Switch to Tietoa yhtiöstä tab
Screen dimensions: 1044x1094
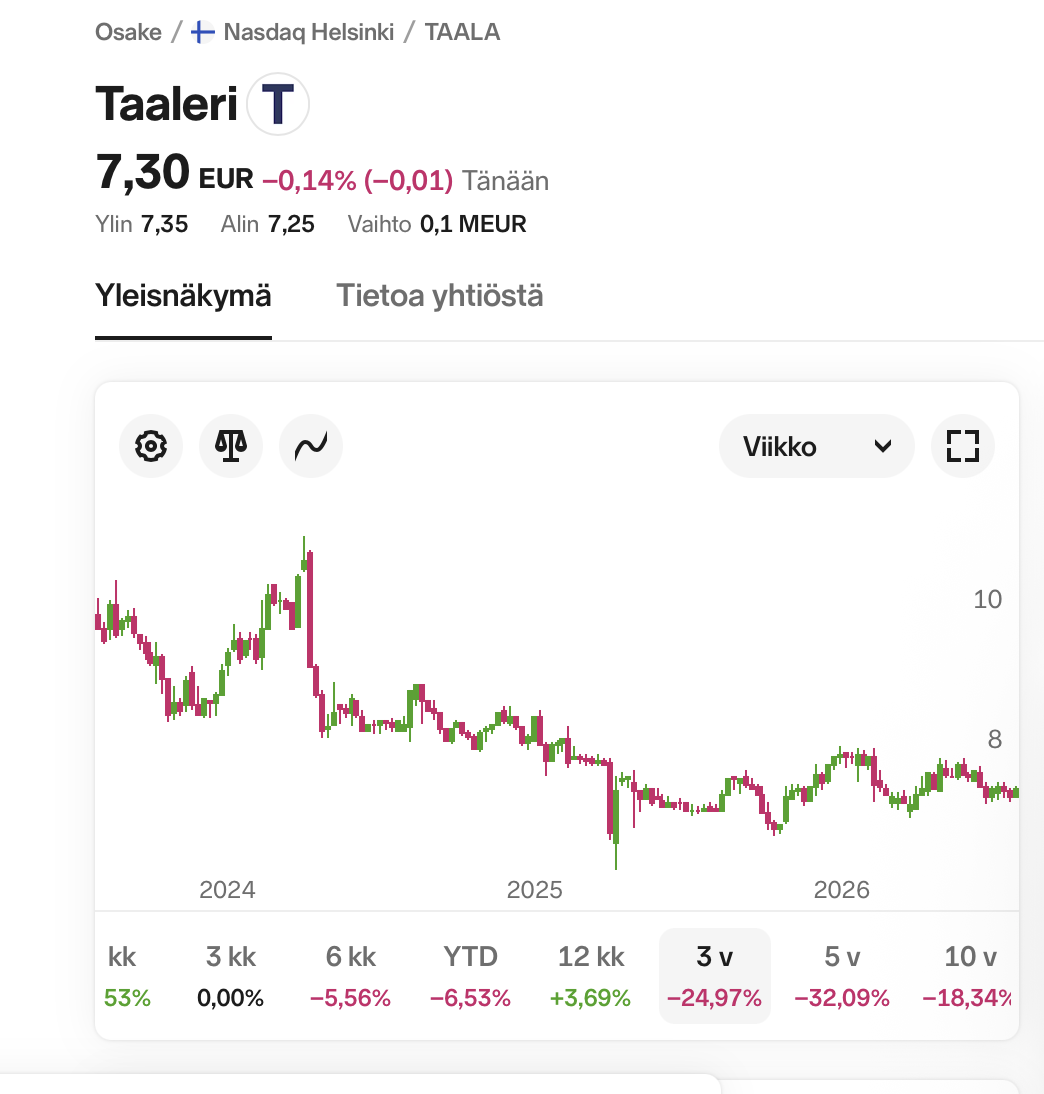click(440, 296)
